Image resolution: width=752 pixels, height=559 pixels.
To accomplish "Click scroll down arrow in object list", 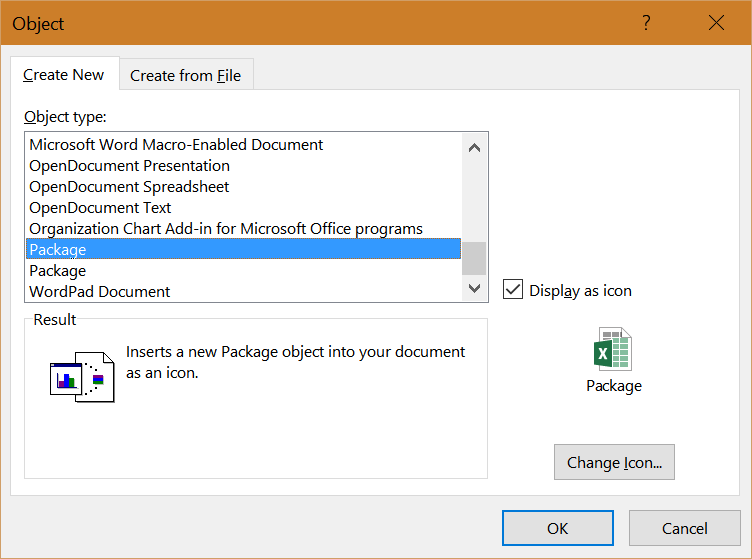I will point(474,289).
